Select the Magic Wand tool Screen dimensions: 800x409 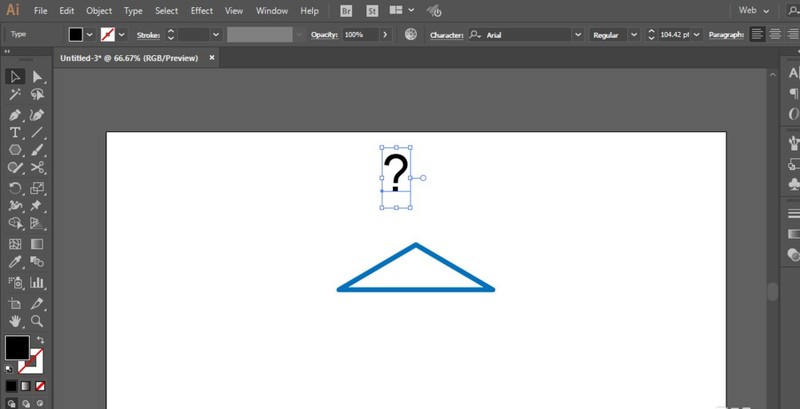[x=15, y=94]
